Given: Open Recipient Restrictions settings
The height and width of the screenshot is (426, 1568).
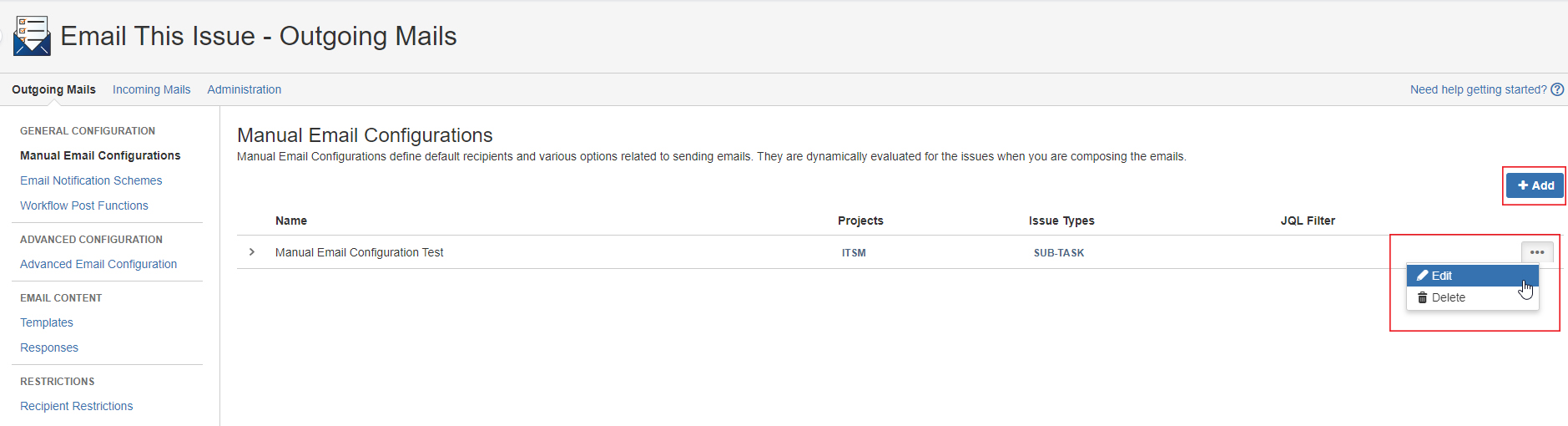Looking at the screenshot, I should coord(77,406).
